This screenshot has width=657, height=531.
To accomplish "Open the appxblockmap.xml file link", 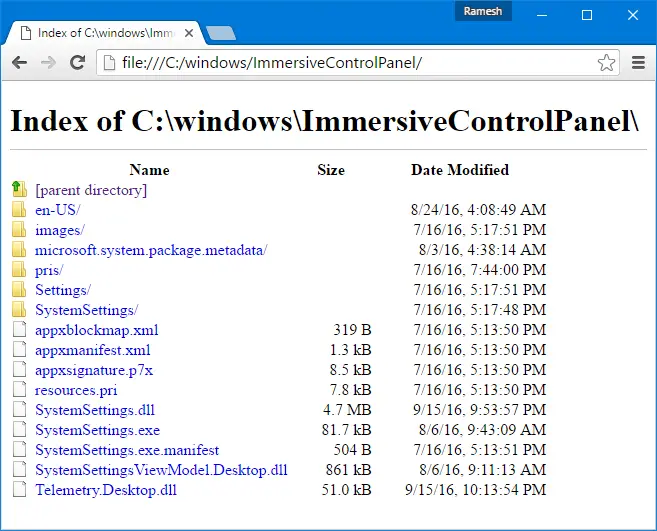I will tap(97, 330).
